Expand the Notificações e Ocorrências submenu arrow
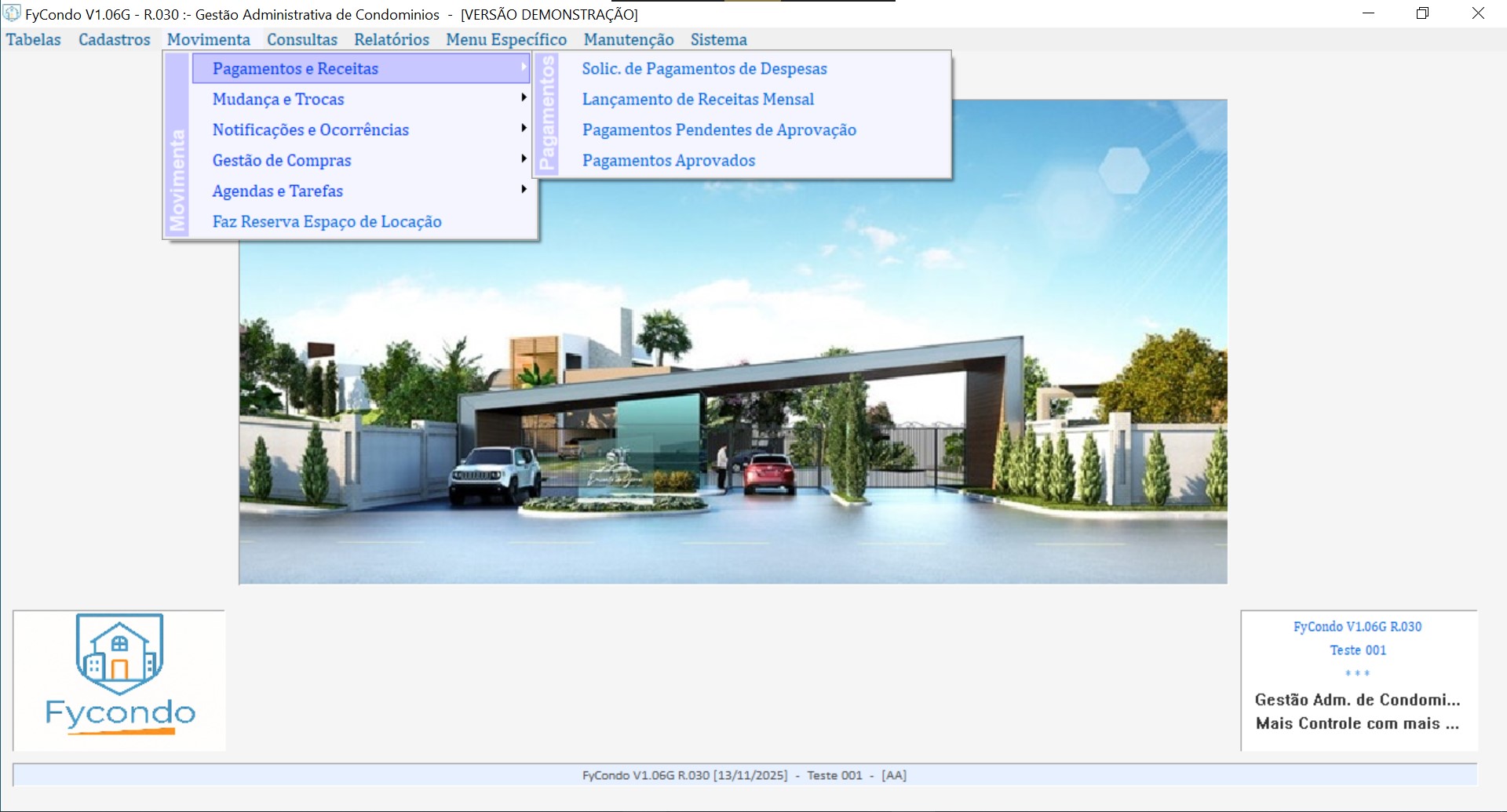Image resolution: width=1507 pixels, height=812 pixels. pos(524,129)
